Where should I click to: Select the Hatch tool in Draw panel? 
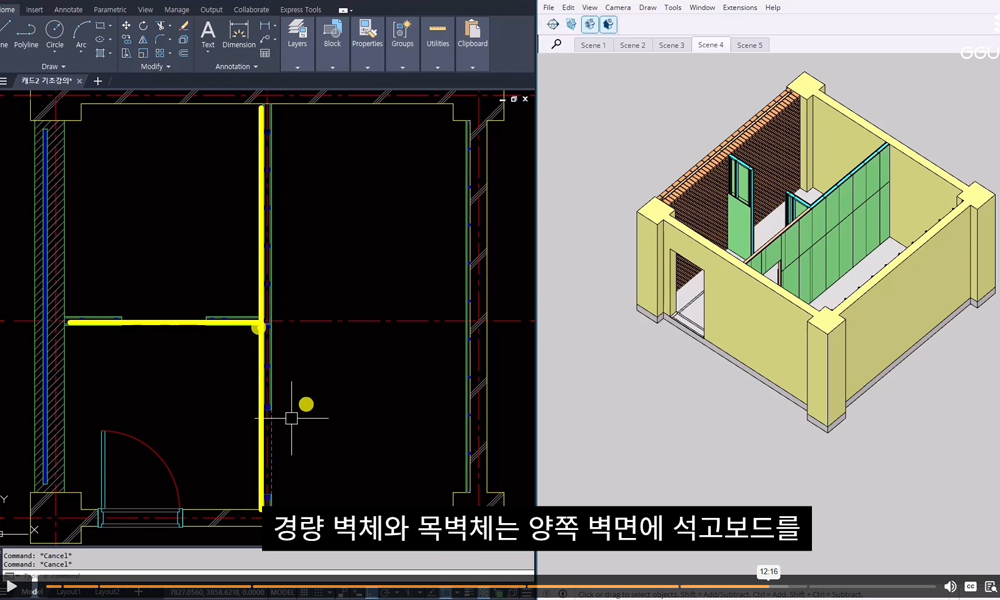point(100,54)
